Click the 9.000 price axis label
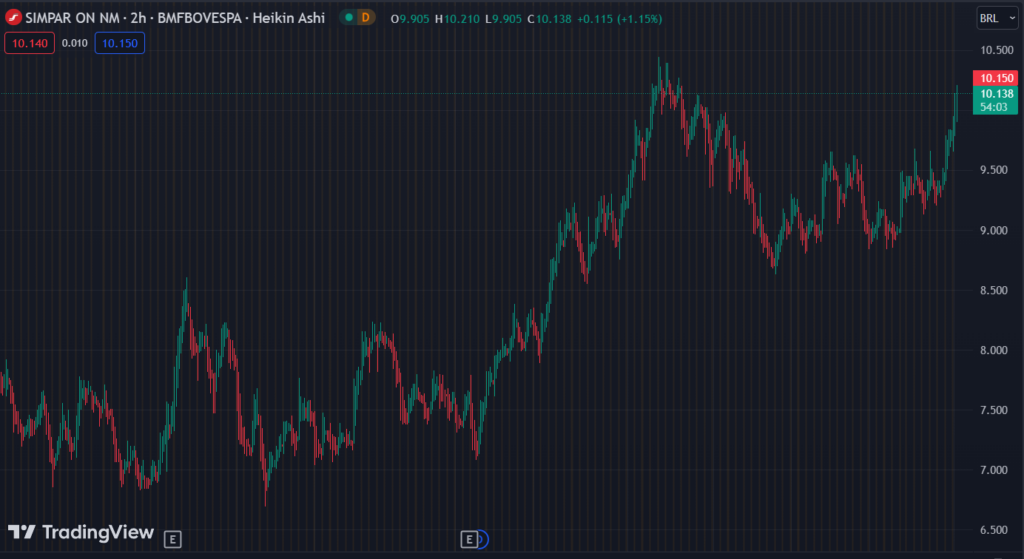This screenshot has height=559, width=1024. click(x=993, y=231)
